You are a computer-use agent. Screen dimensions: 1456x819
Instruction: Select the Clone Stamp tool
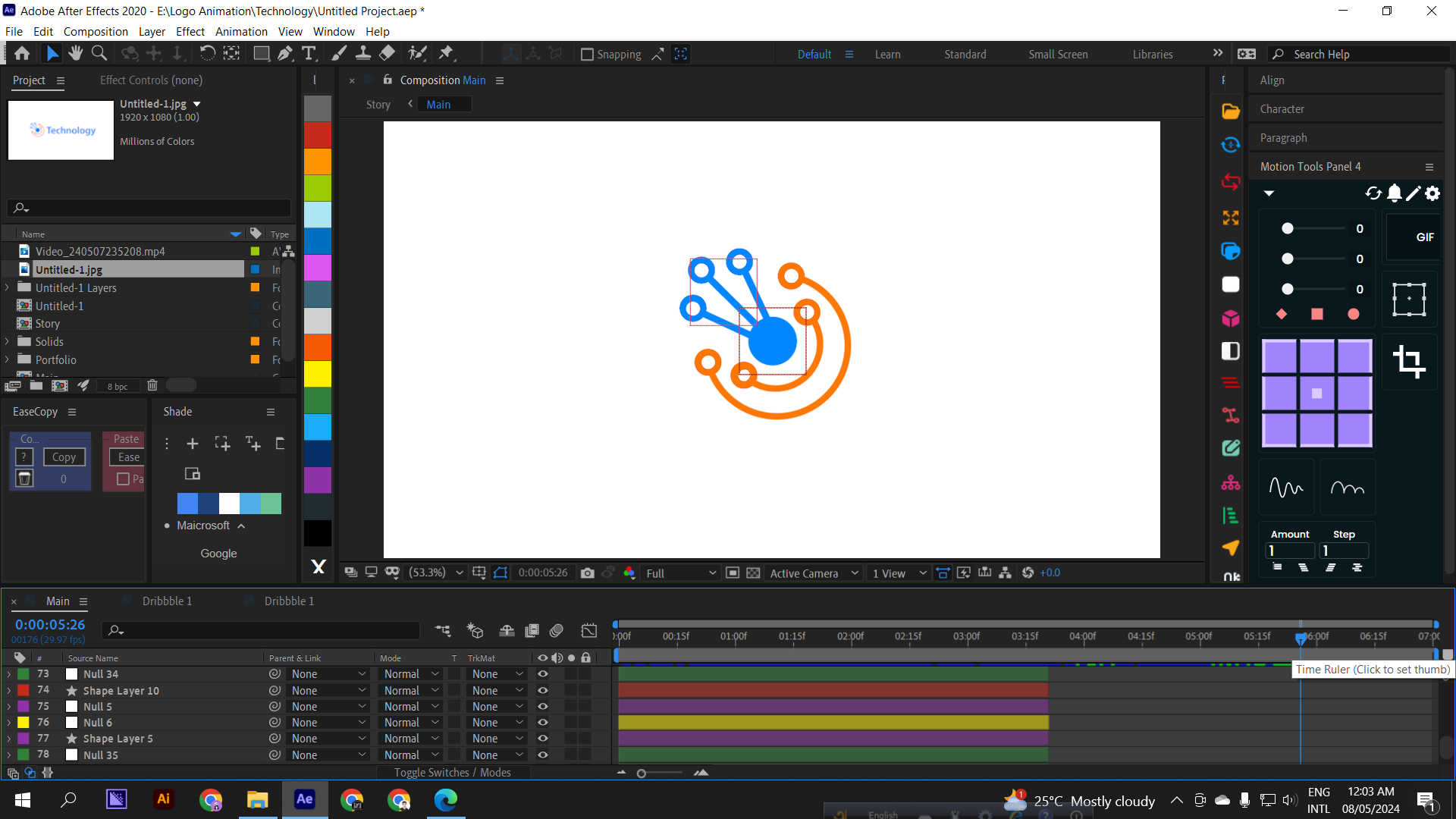pyautogui.click(x=364, y=53)
